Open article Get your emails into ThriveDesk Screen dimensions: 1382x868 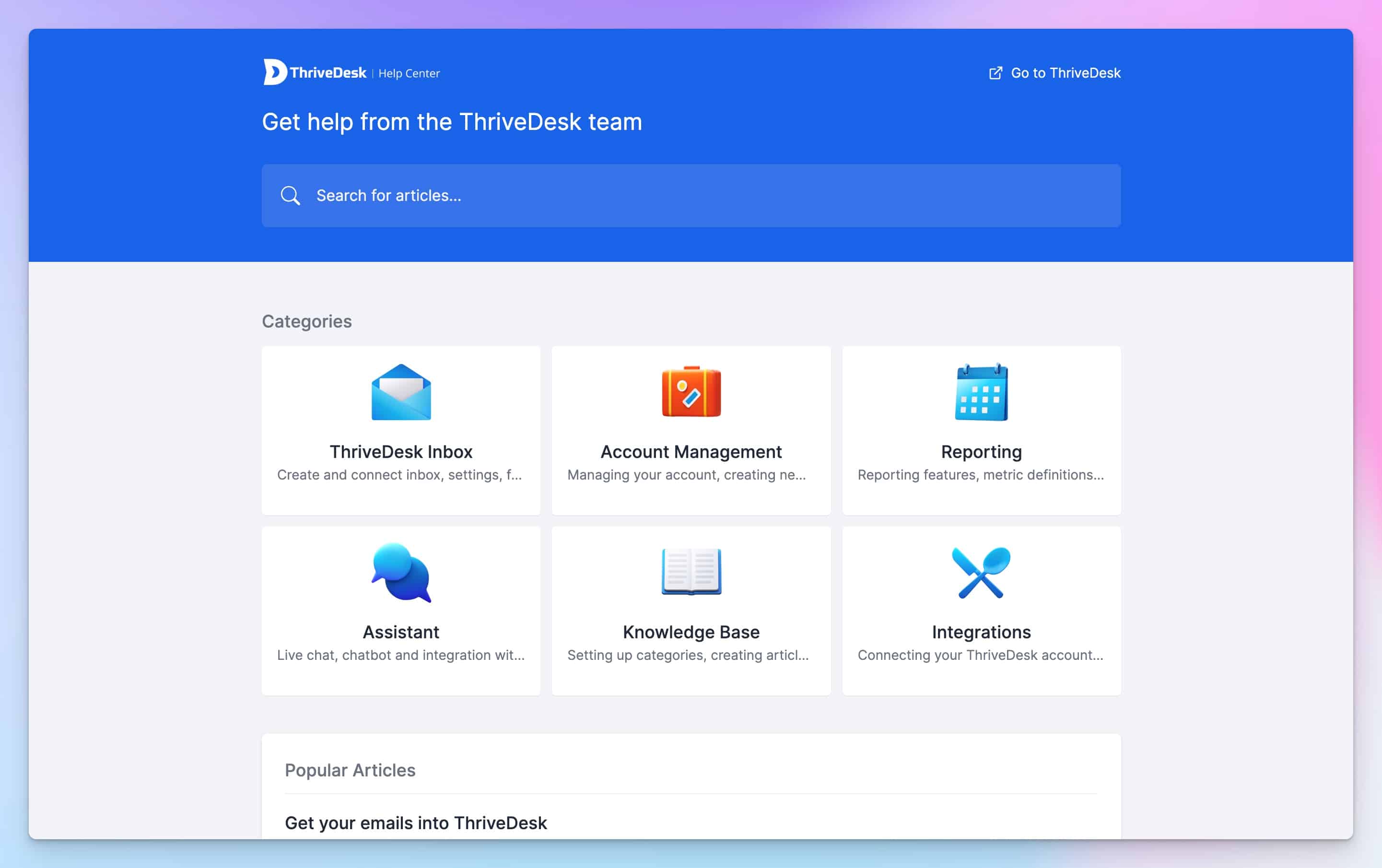[x=416, y=822]
